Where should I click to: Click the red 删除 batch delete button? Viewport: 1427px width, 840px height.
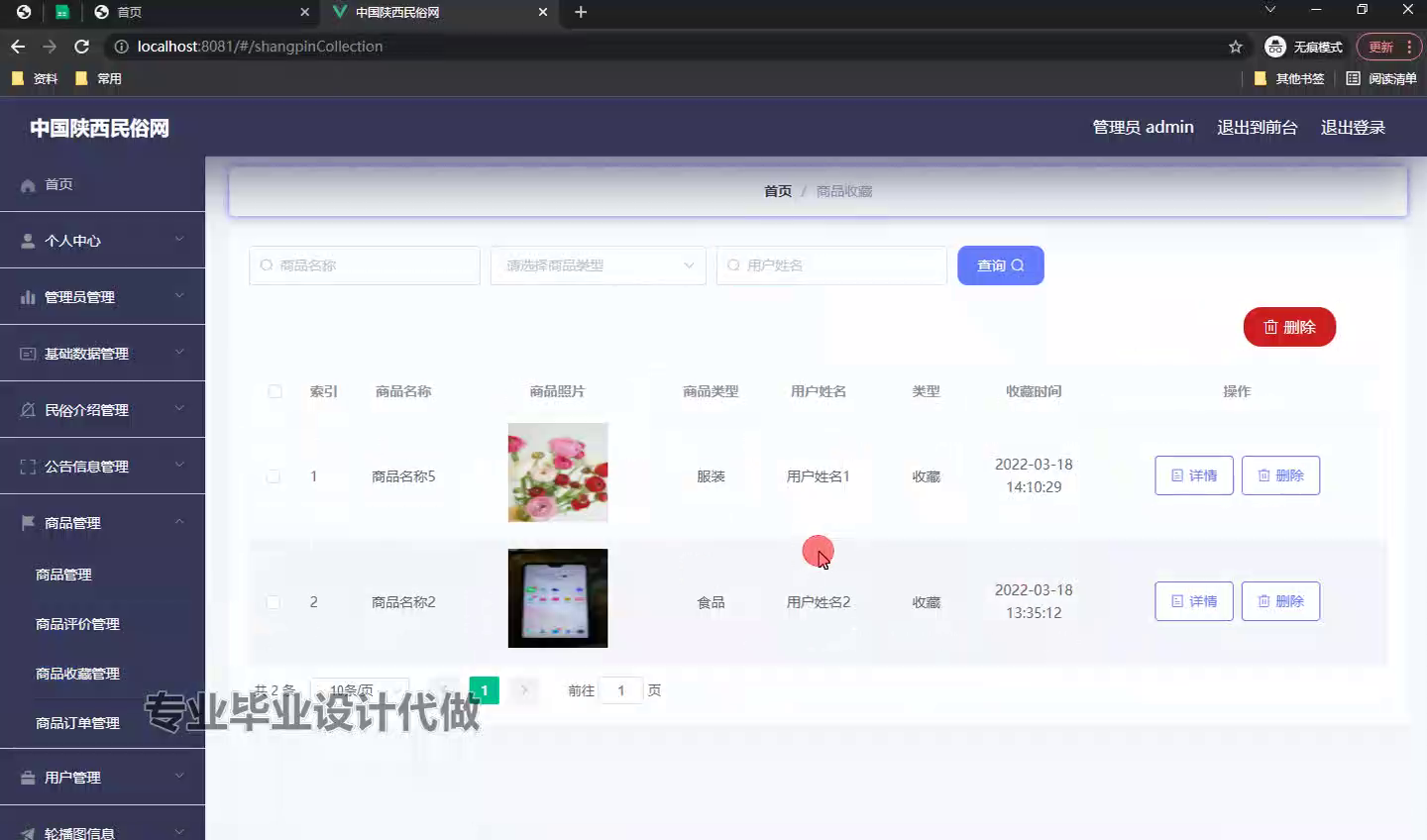1289,327
